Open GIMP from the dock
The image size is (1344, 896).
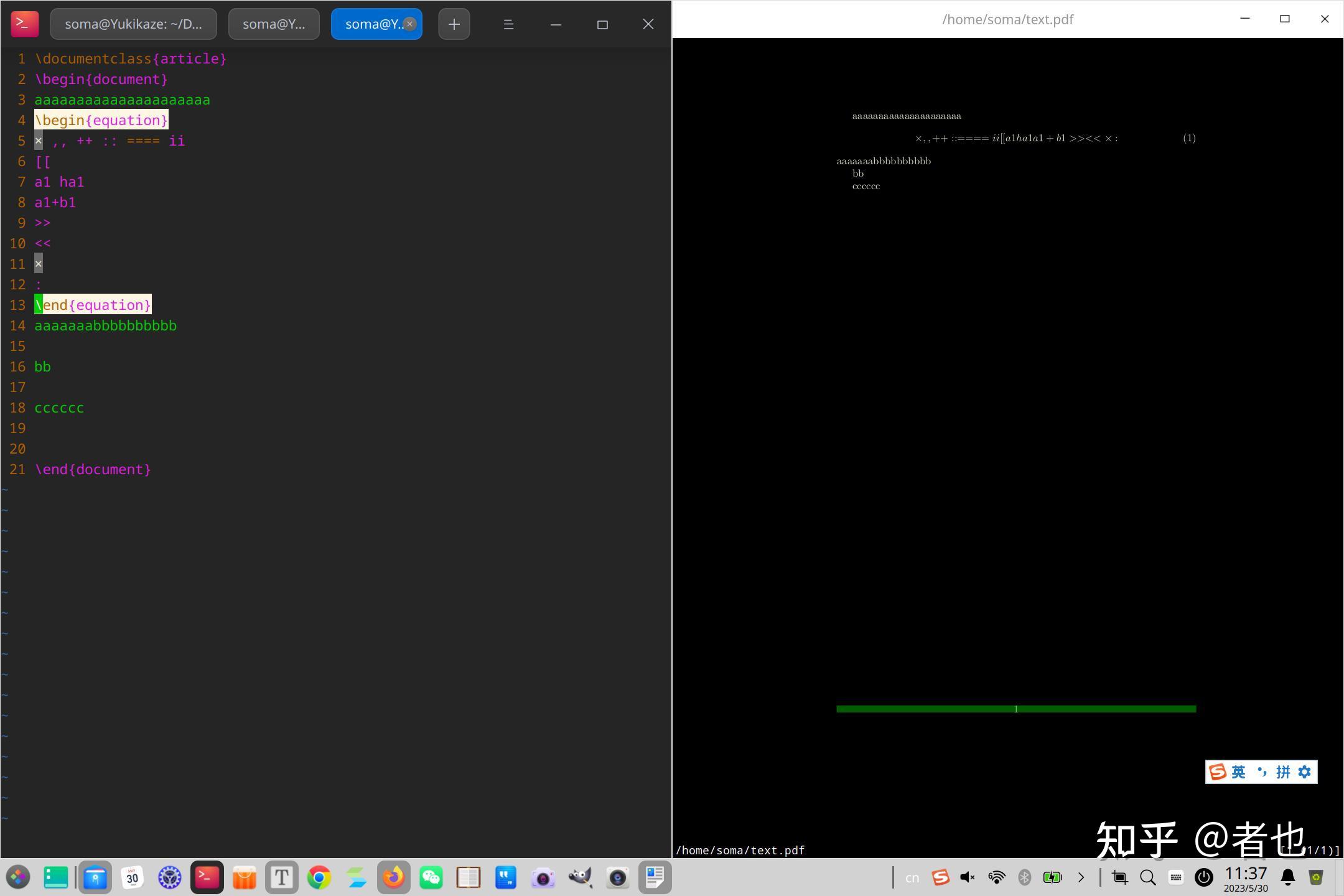click(580, 877)
